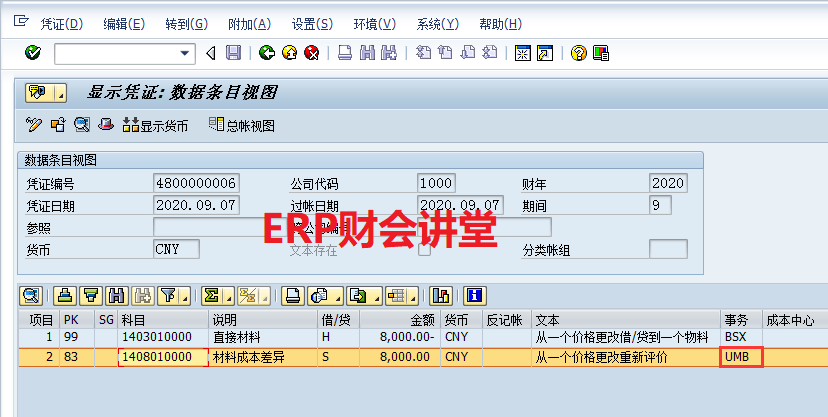Toggle the 文本存在 checkbox
Screen dimensions: 828x417
[x=424, y=250]
